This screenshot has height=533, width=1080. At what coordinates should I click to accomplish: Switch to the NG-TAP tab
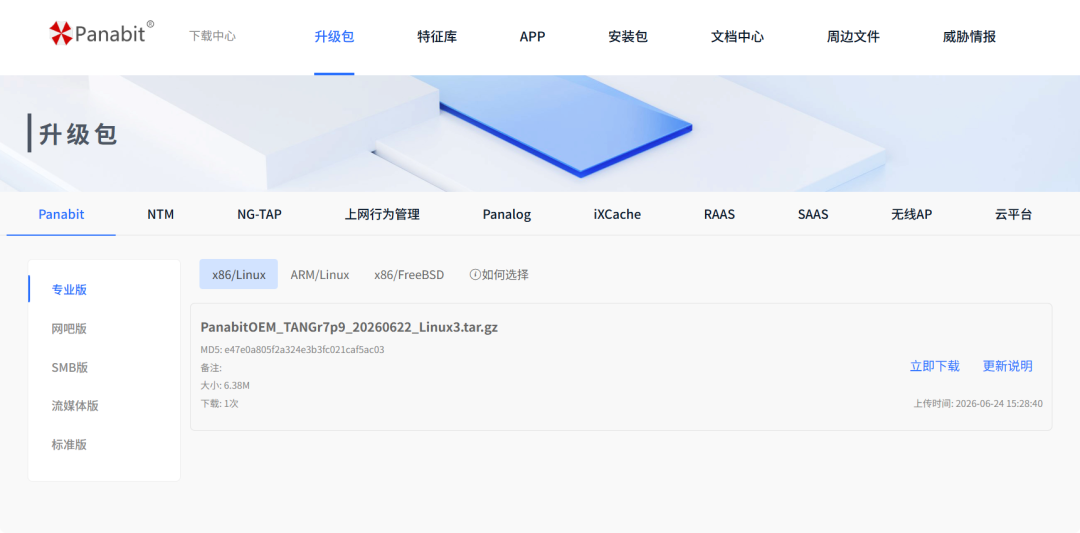coord(260,214)
